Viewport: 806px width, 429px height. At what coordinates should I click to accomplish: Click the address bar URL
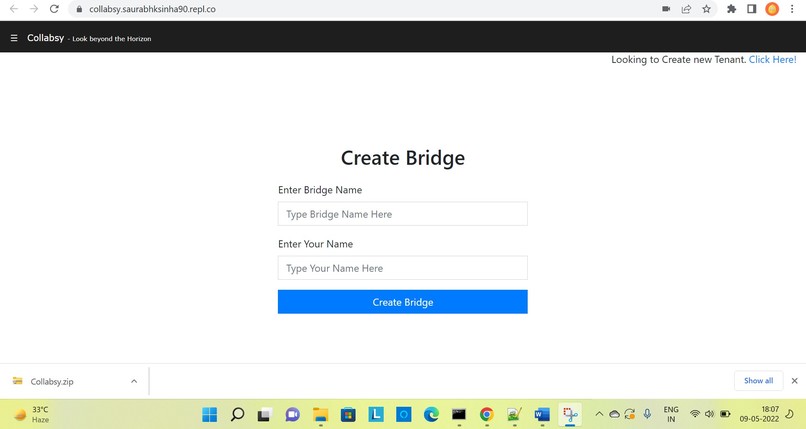pos(152,9)
